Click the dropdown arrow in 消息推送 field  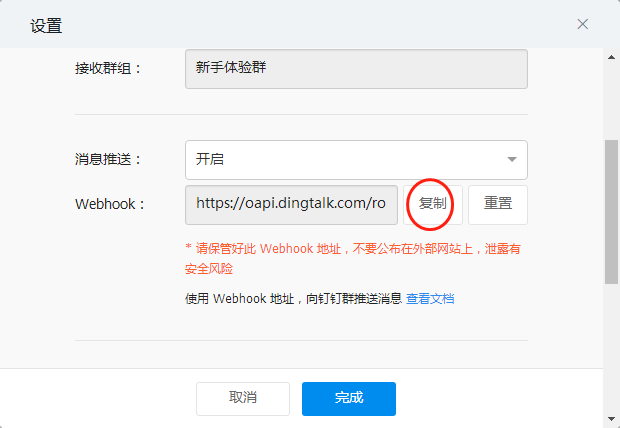tap(512, 159)
